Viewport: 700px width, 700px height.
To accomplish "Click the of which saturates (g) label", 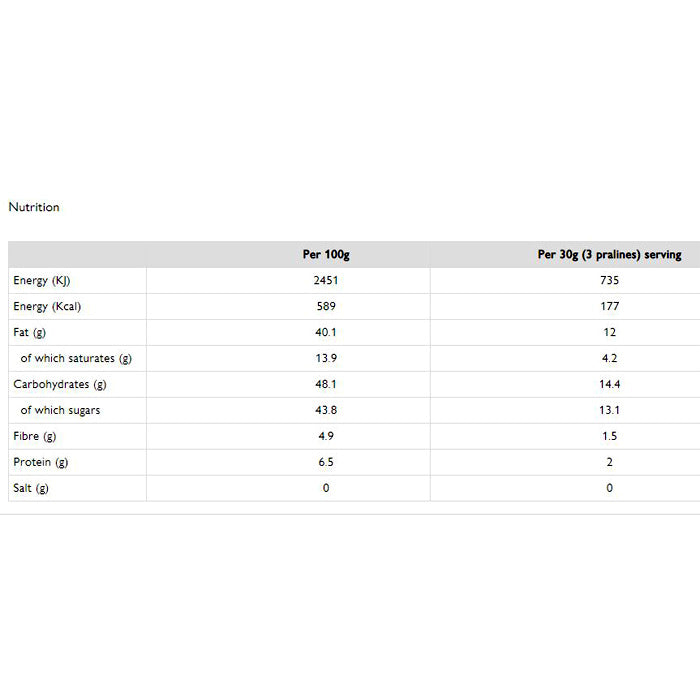I will coord(76,359).
